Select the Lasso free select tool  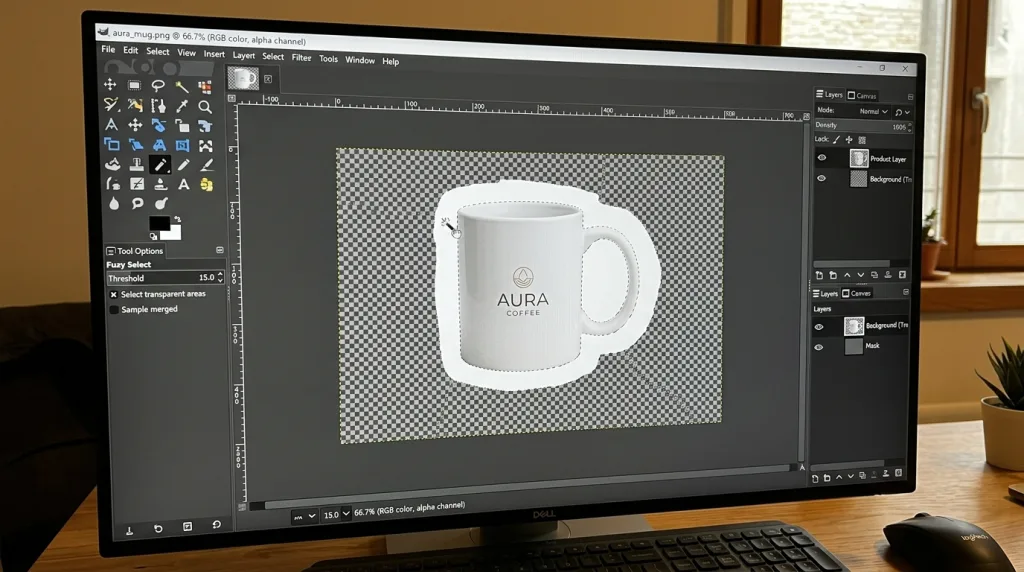tap(158, 86)
